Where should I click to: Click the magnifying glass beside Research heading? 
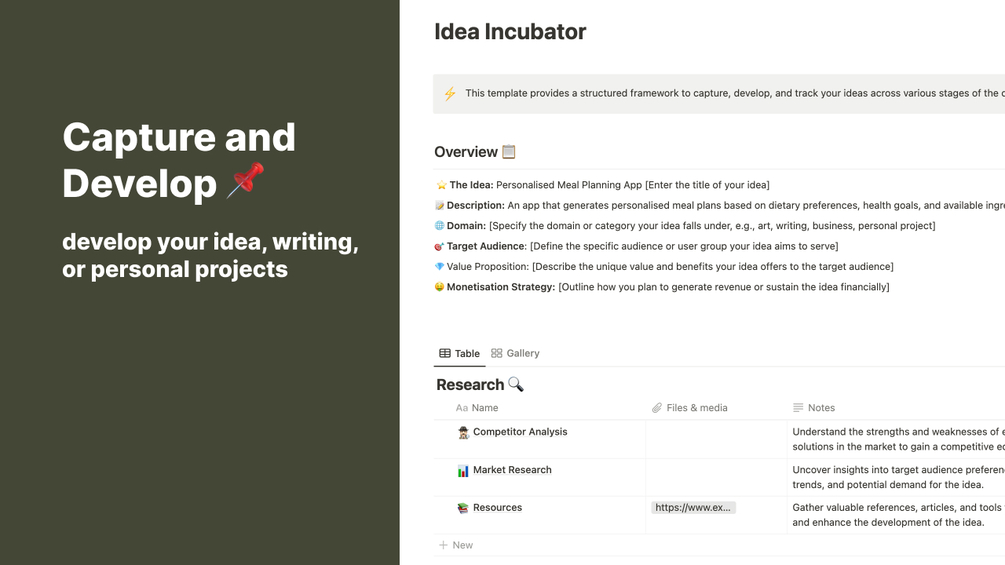pyautogui.click(x=516, y=385)
